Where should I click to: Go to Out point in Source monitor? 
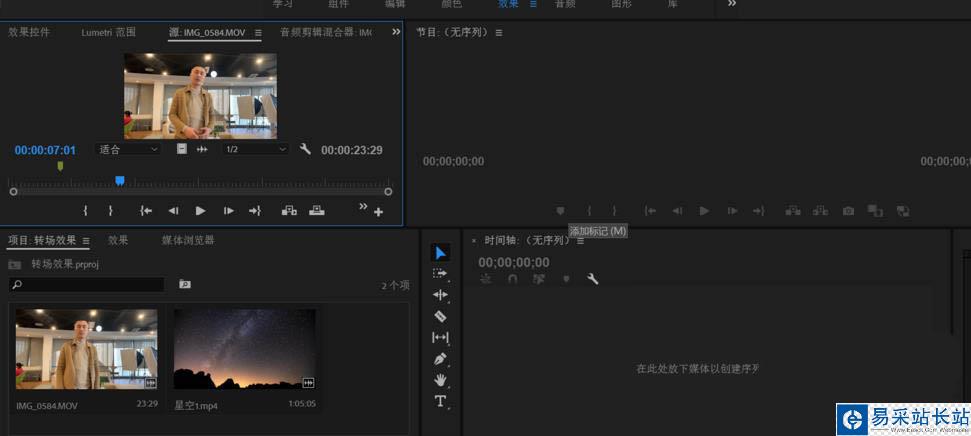coord(255,211)
